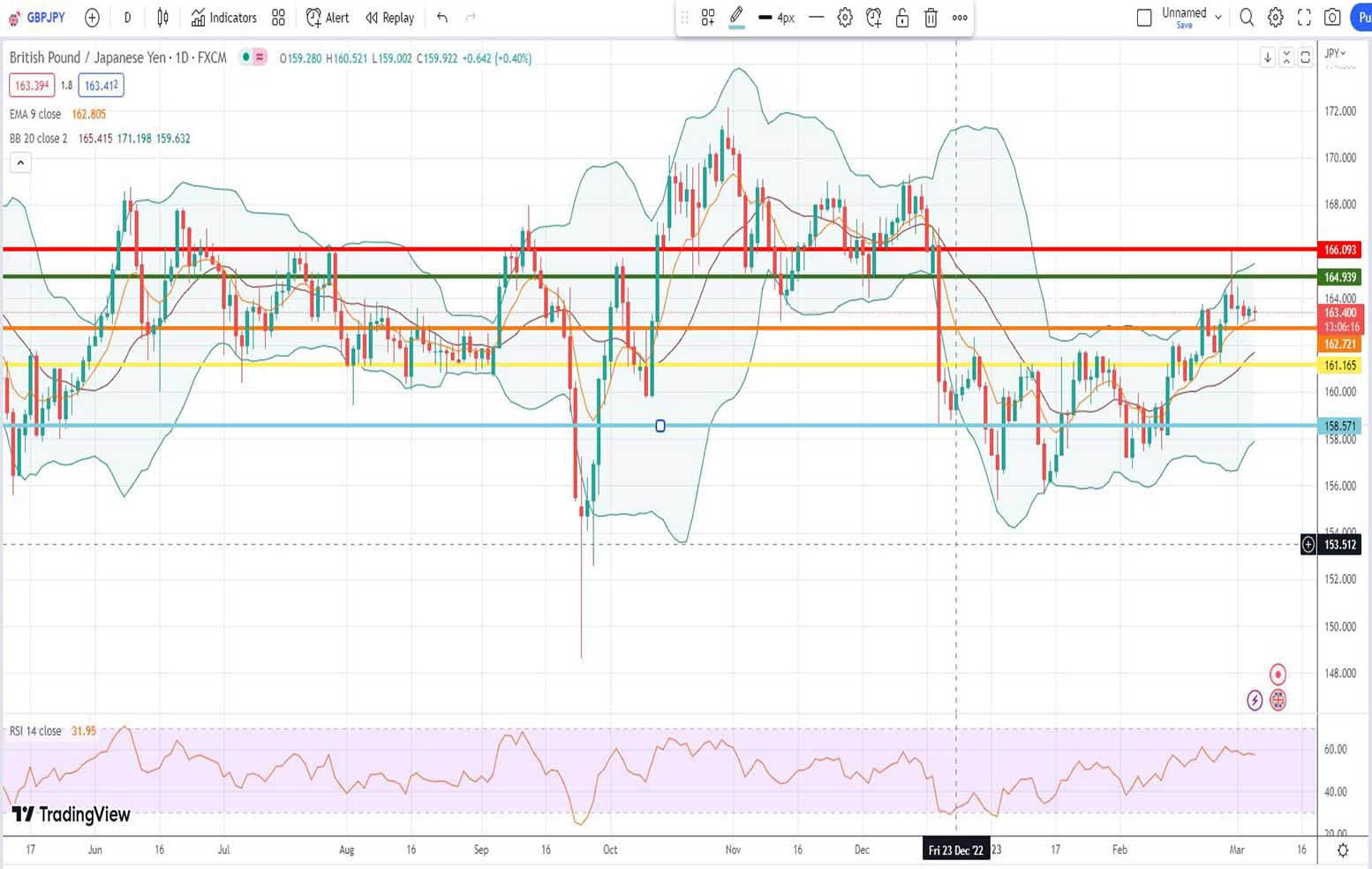This screenshot has width=1372, height=869.
Task: Collapse the indicator legend with chevron
Action: coord(20,162)
